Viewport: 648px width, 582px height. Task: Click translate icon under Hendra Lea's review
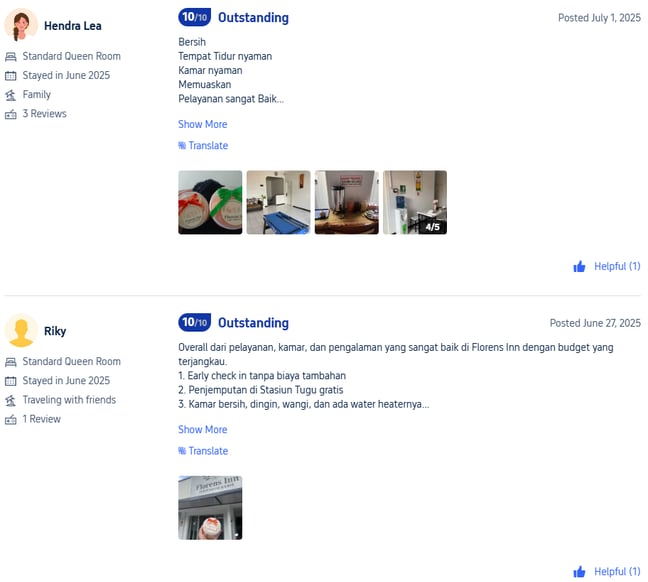pos(182,146)
